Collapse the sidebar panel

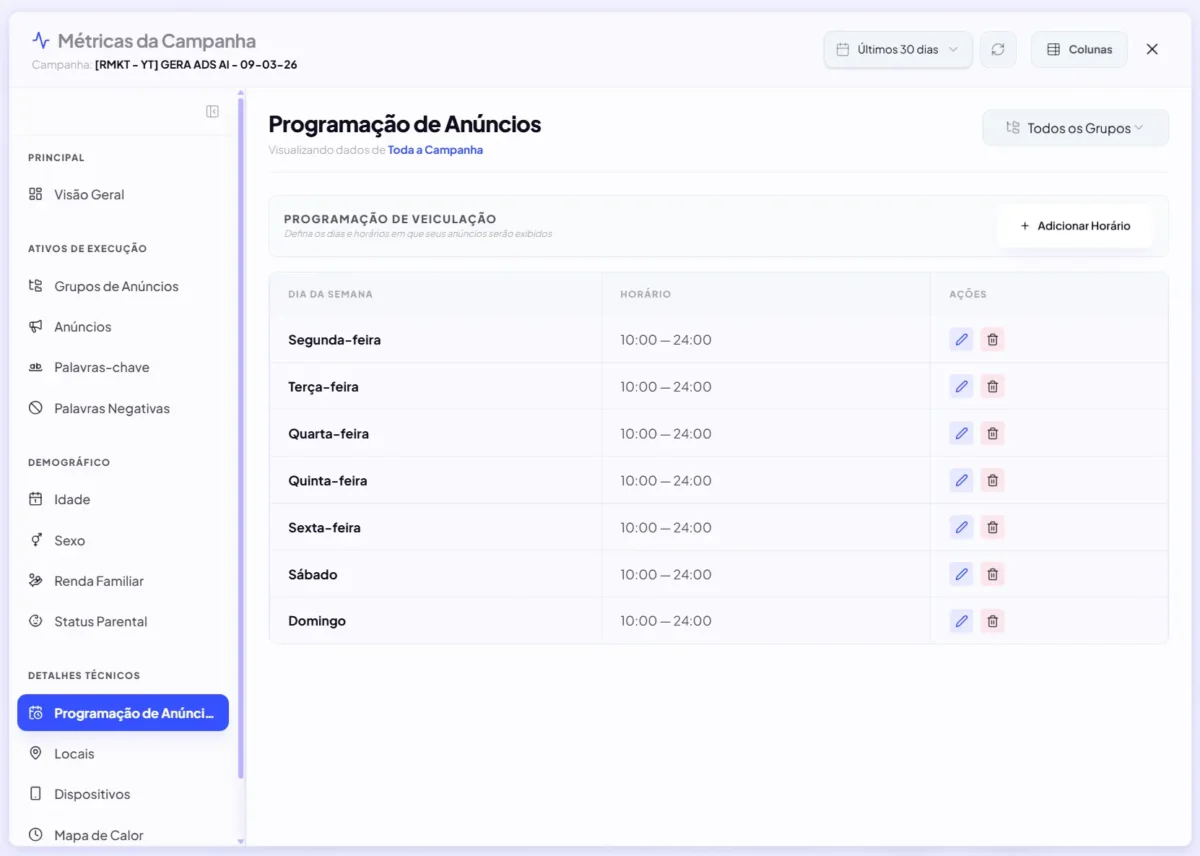click(212, 111)
